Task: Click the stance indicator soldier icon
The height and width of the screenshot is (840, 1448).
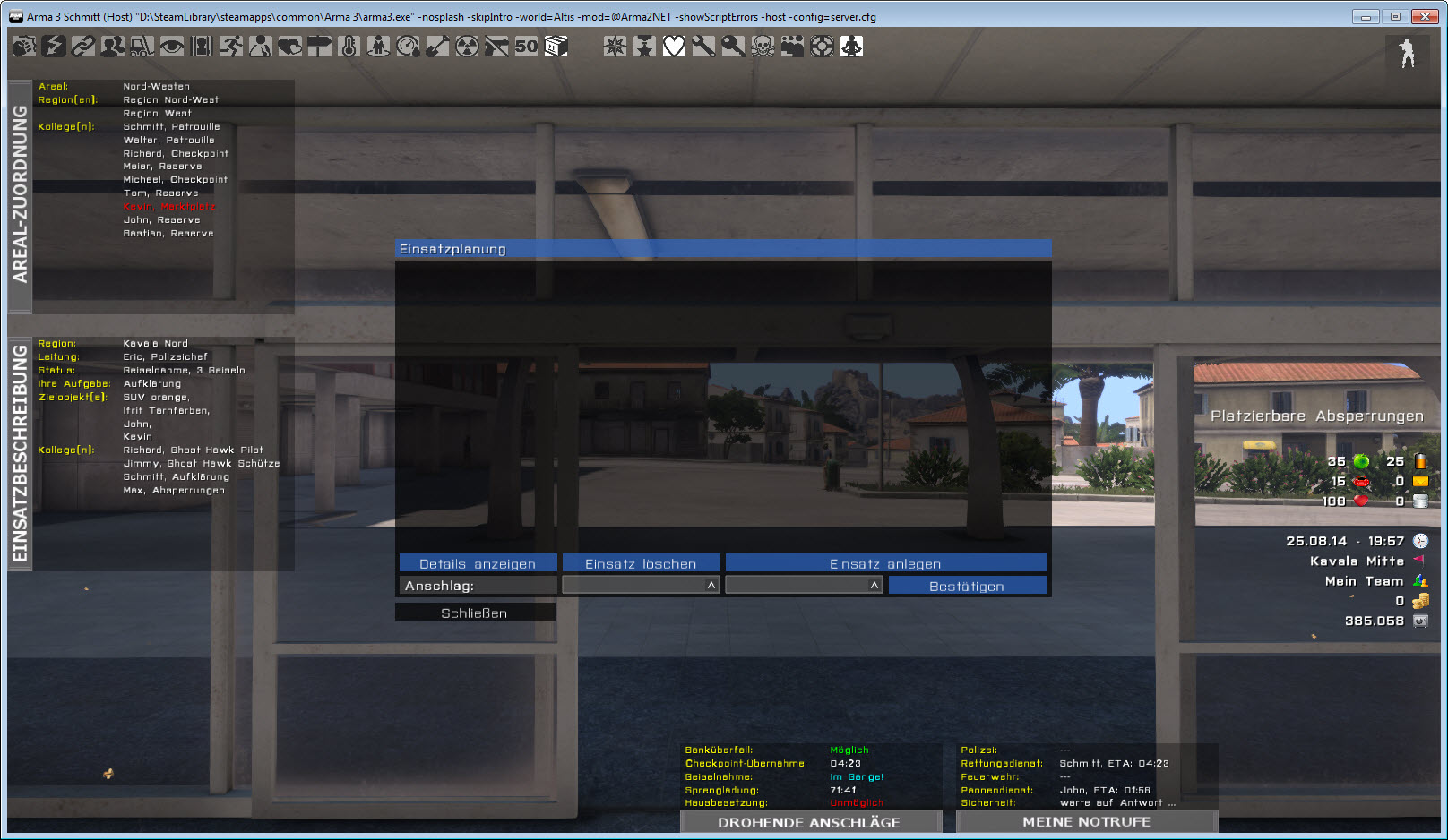Action: (1408, 54)
